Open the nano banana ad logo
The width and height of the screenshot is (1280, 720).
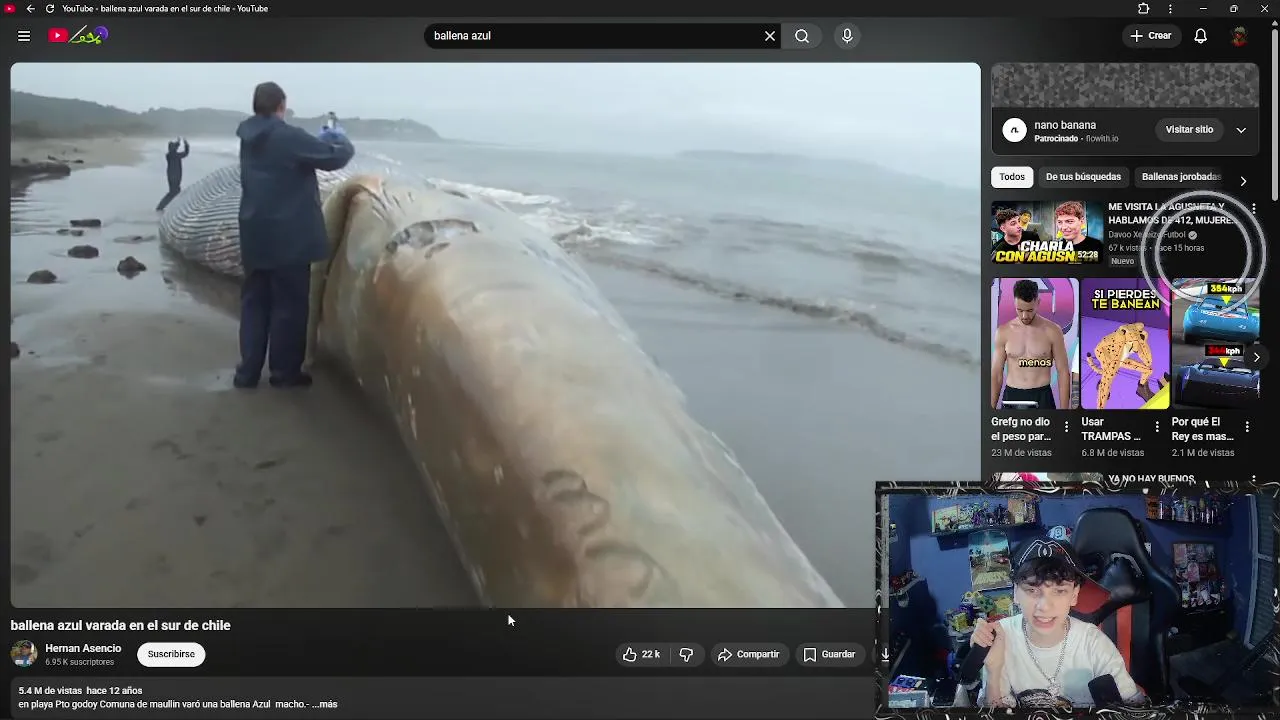(1014, 130)
